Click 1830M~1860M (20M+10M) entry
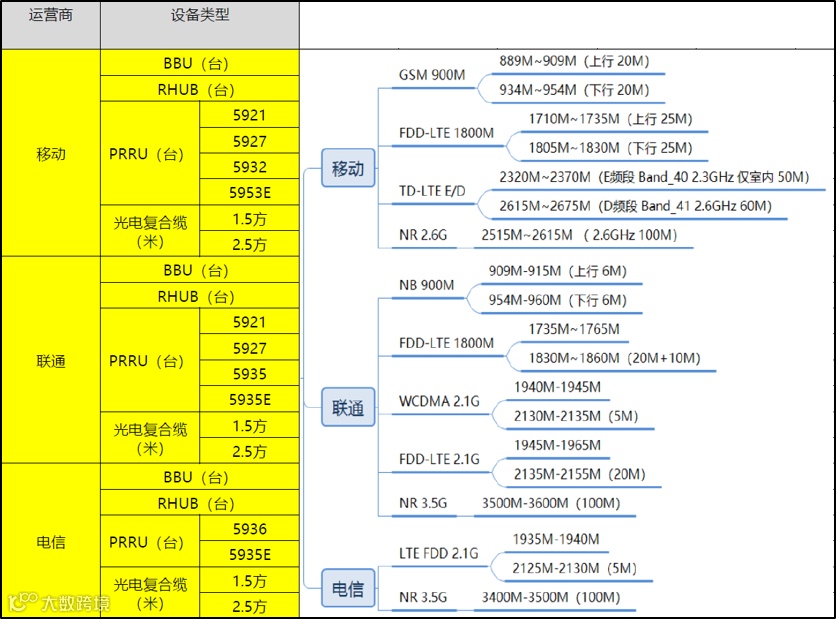836x619 pixels. (x=614, y=358)
